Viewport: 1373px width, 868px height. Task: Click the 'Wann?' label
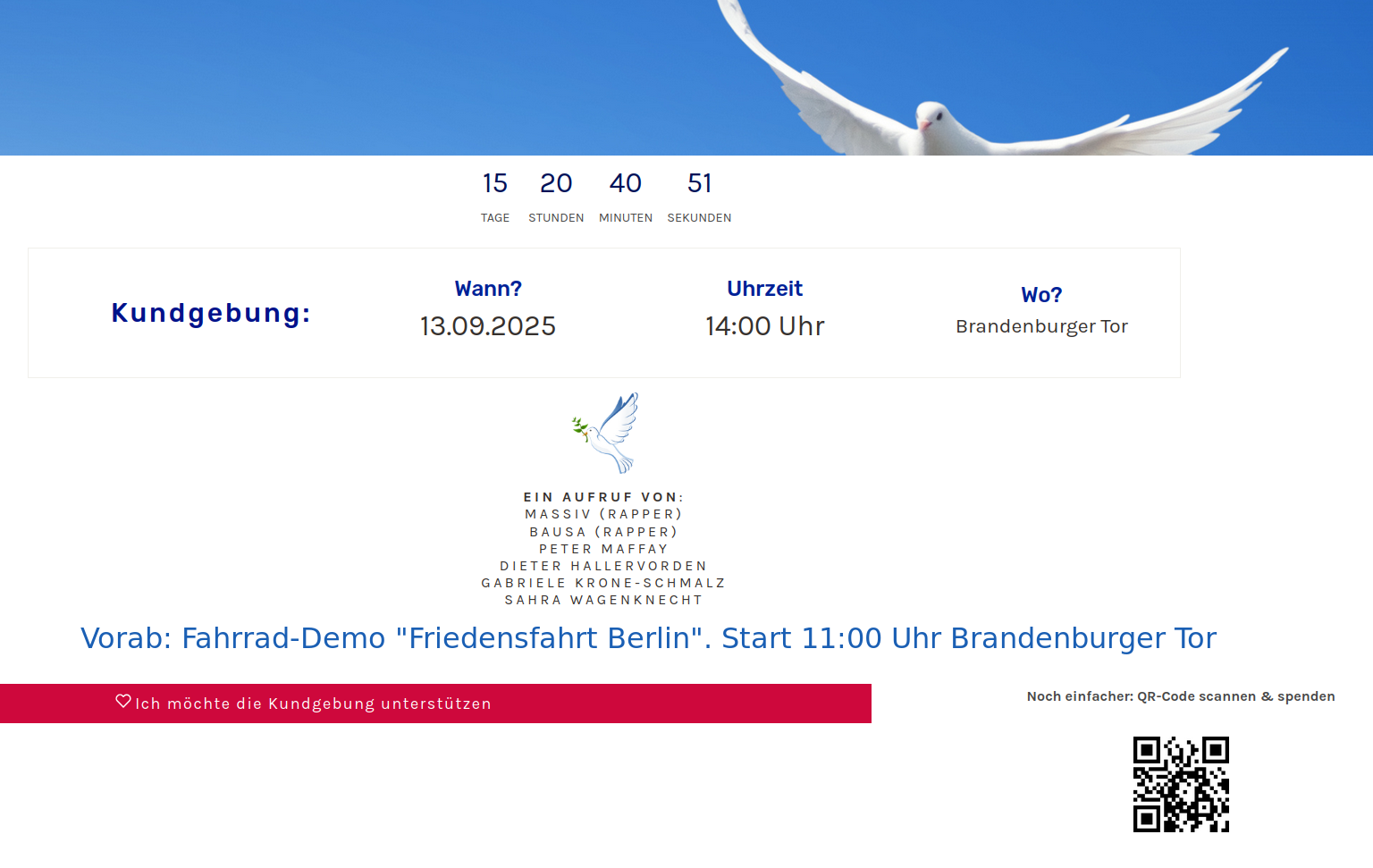(488, 289)
